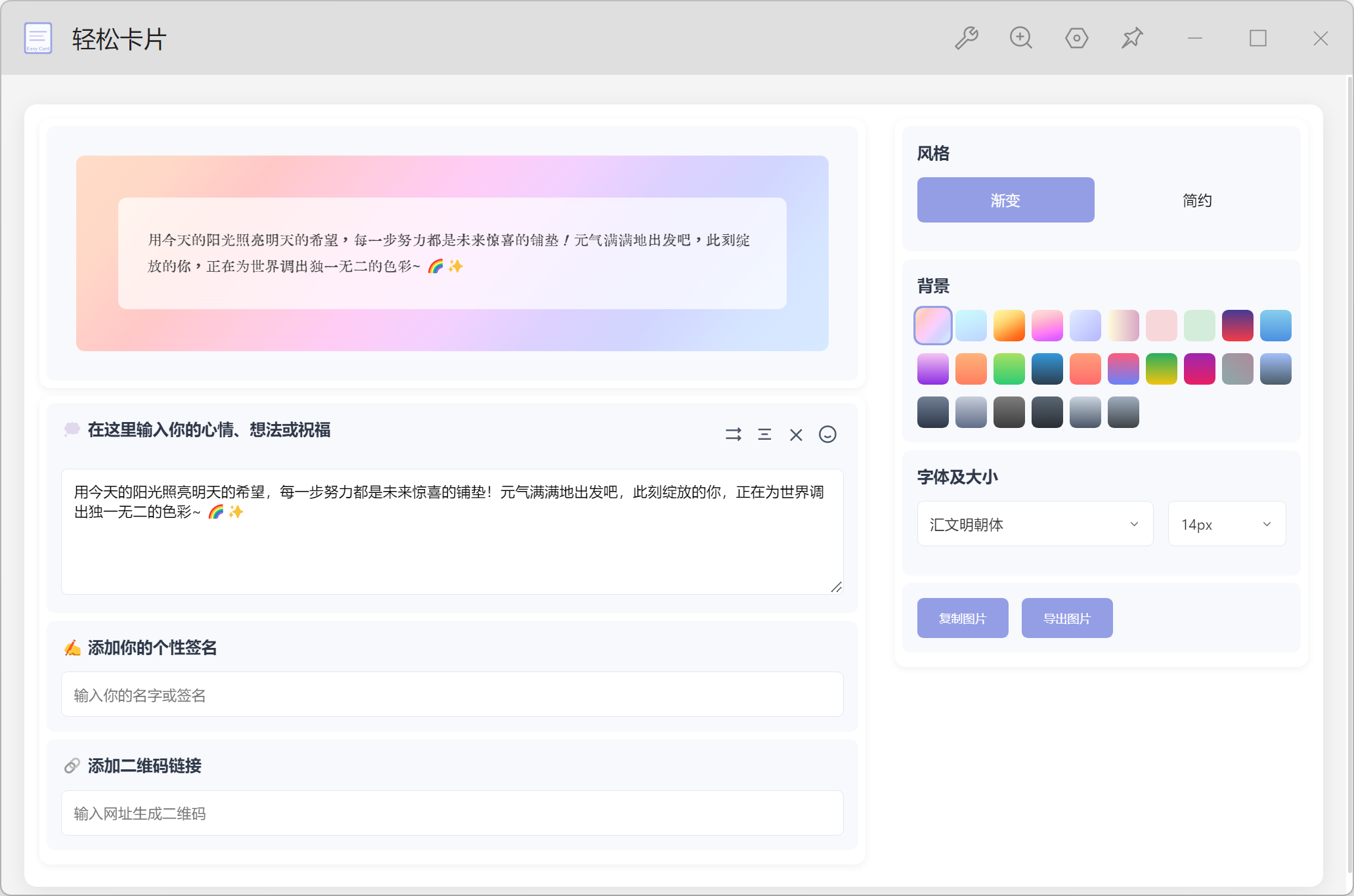Pin the window with pushpin icon
The height and width of the screenshot is (896, 1354).
[1132, 38]
